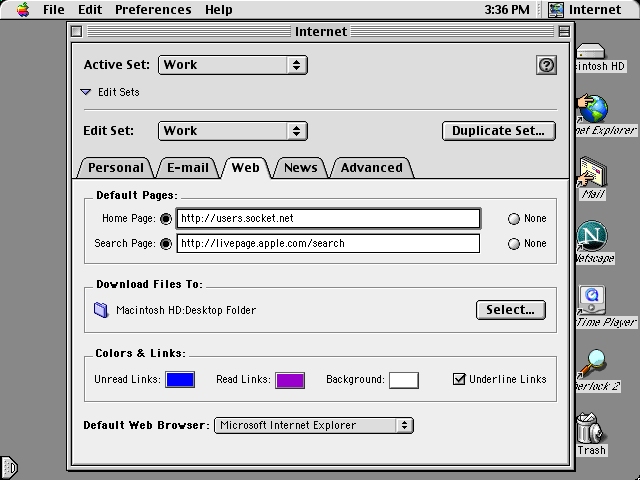
Task: Click the Search Page URL field
Action: click(328, 244)
